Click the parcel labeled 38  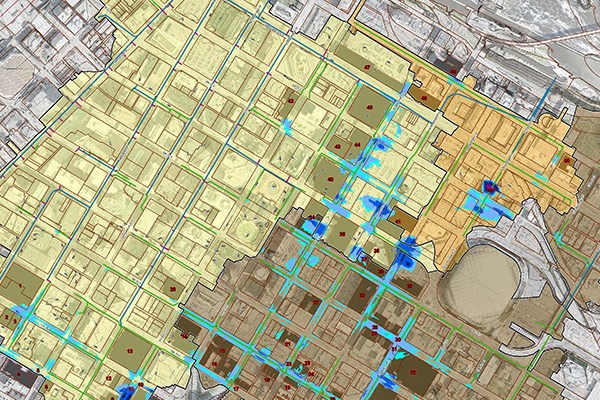[x=343, y=234]
